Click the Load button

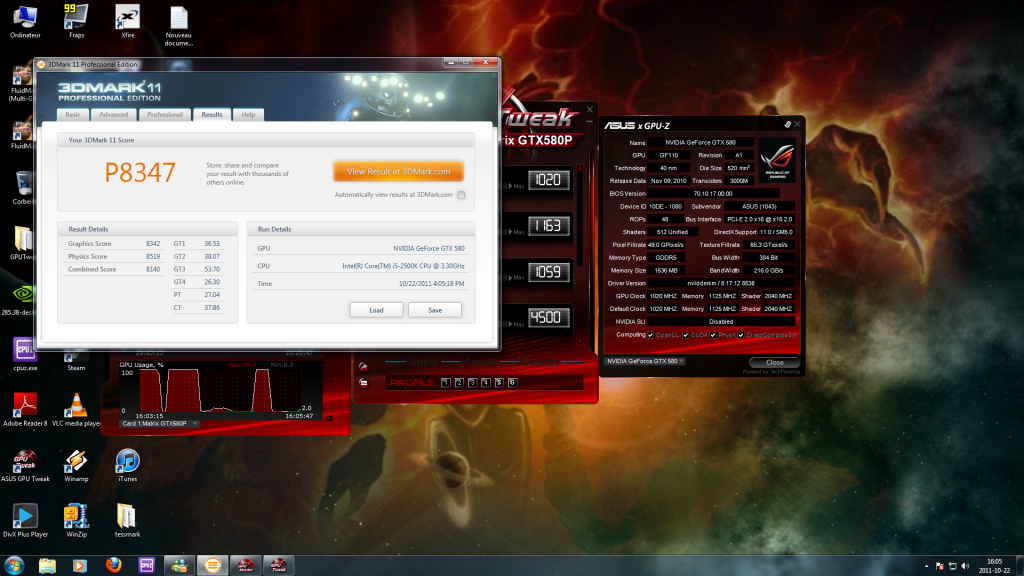(x=376, y=310)
